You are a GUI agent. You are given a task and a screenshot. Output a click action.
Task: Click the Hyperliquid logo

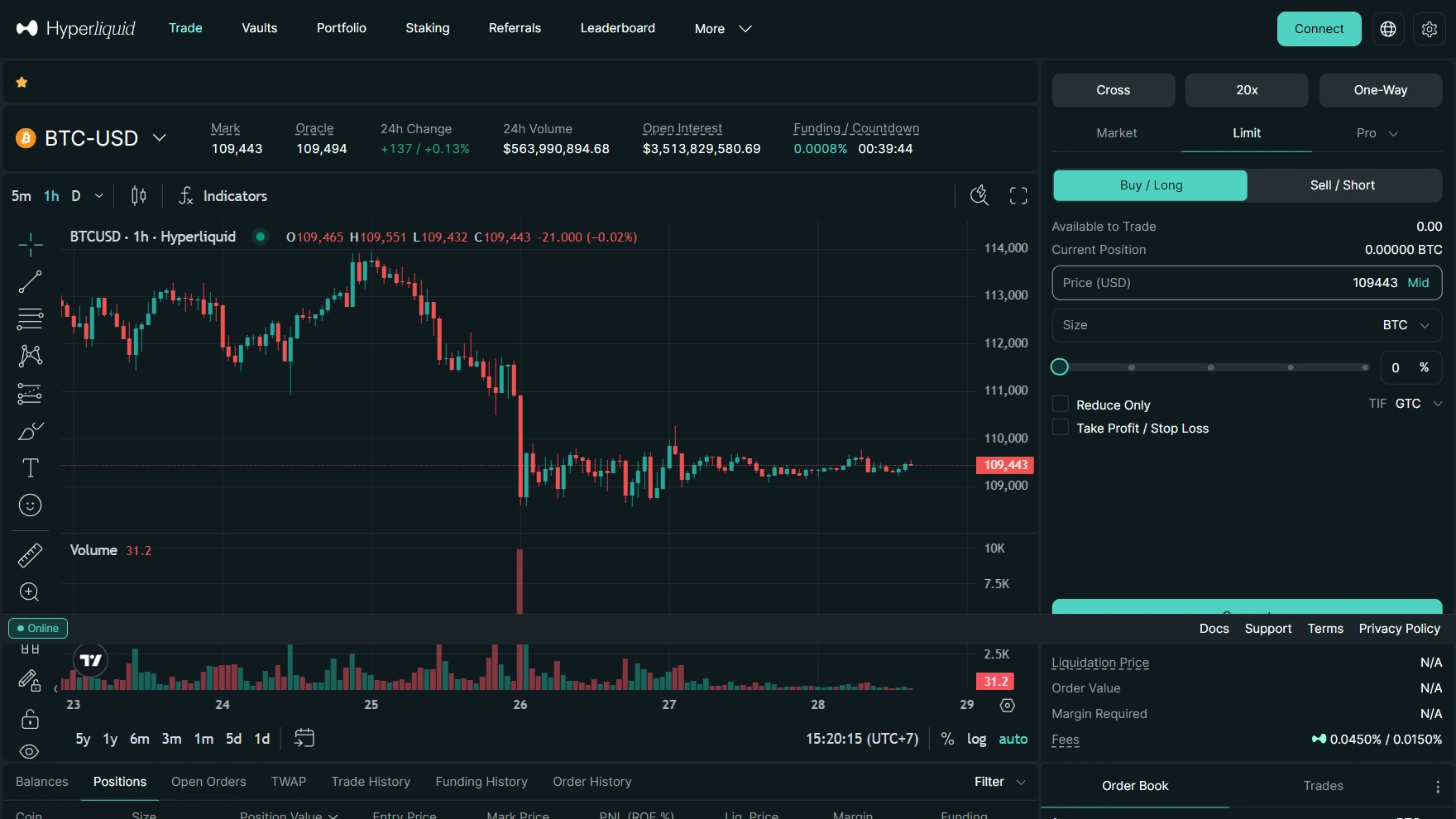click(76, 29)
